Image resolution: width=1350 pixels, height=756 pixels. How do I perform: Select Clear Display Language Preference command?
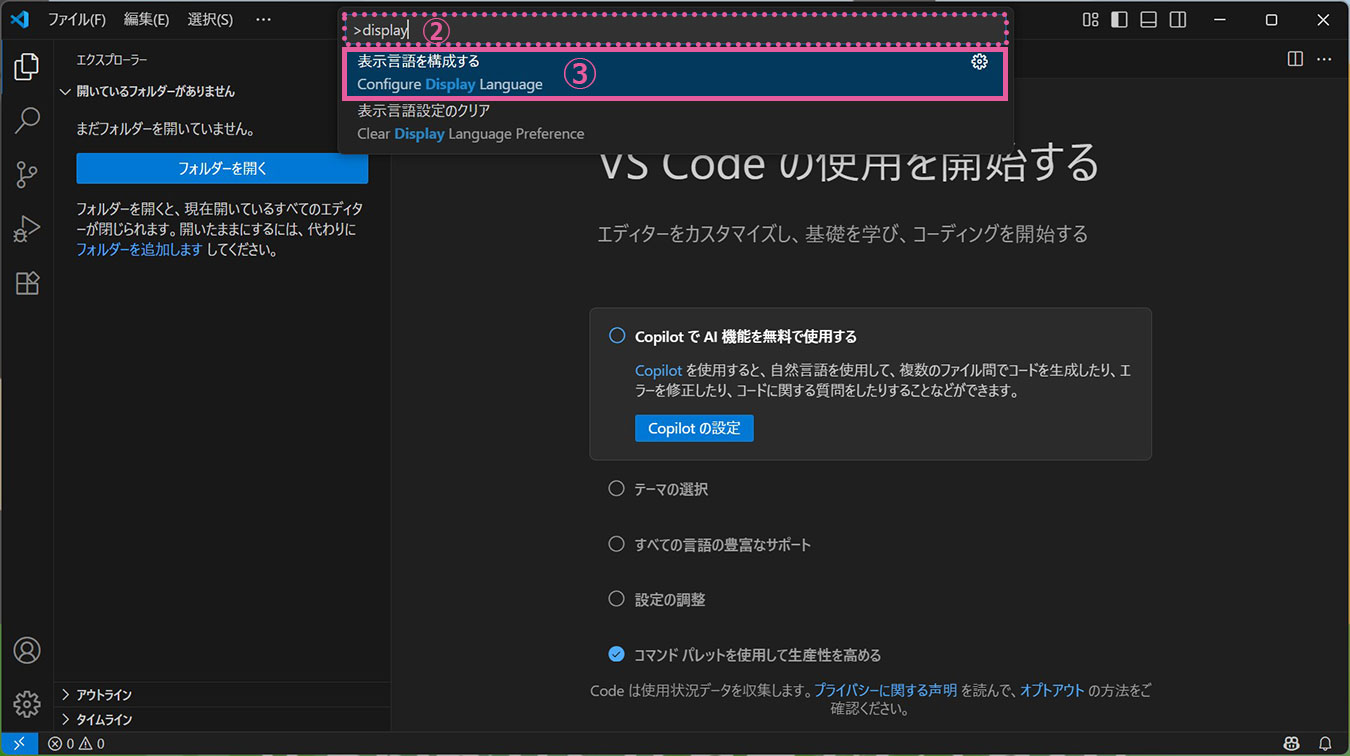tap(675, 122)
